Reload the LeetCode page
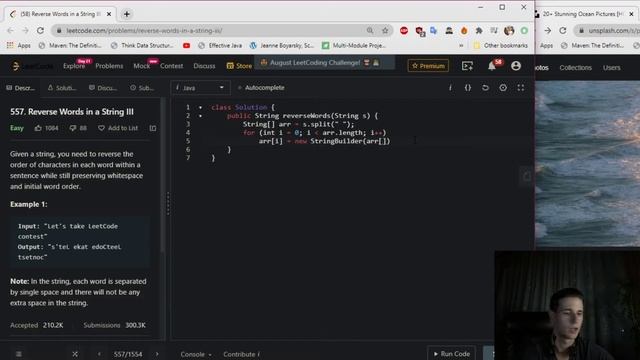This screenshot has height=360, width=640. point(40,31)
